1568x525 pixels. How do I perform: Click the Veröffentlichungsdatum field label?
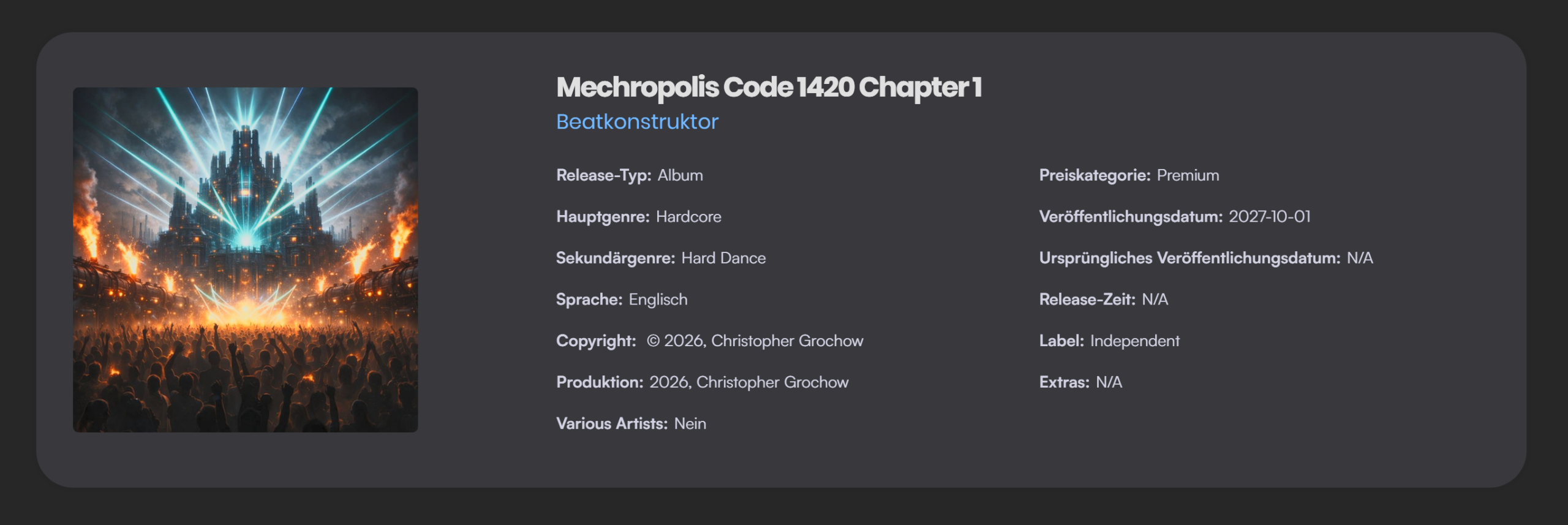pyautogui.click(x=1131, y=217)
